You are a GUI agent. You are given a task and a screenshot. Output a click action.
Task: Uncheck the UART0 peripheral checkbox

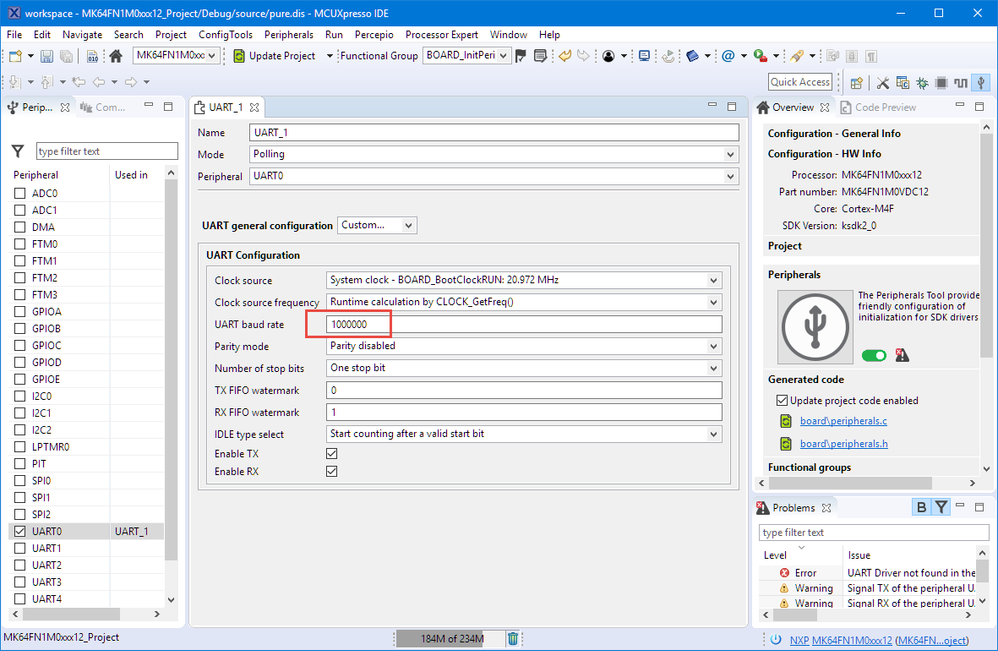20,531
